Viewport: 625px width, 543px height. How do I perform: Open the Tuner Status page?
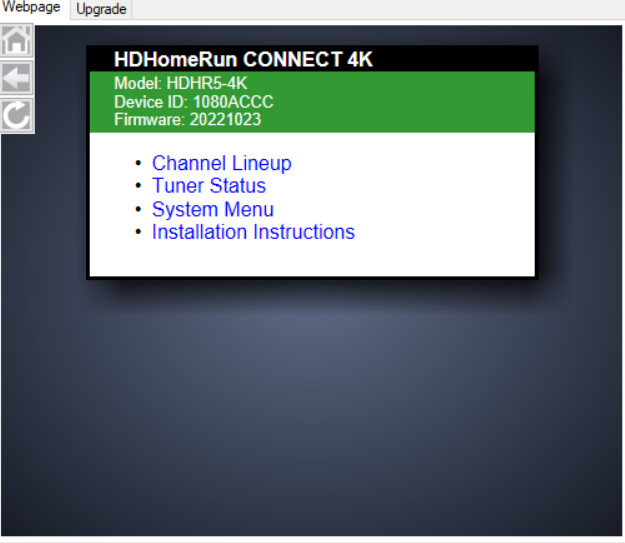pos(208,186)
